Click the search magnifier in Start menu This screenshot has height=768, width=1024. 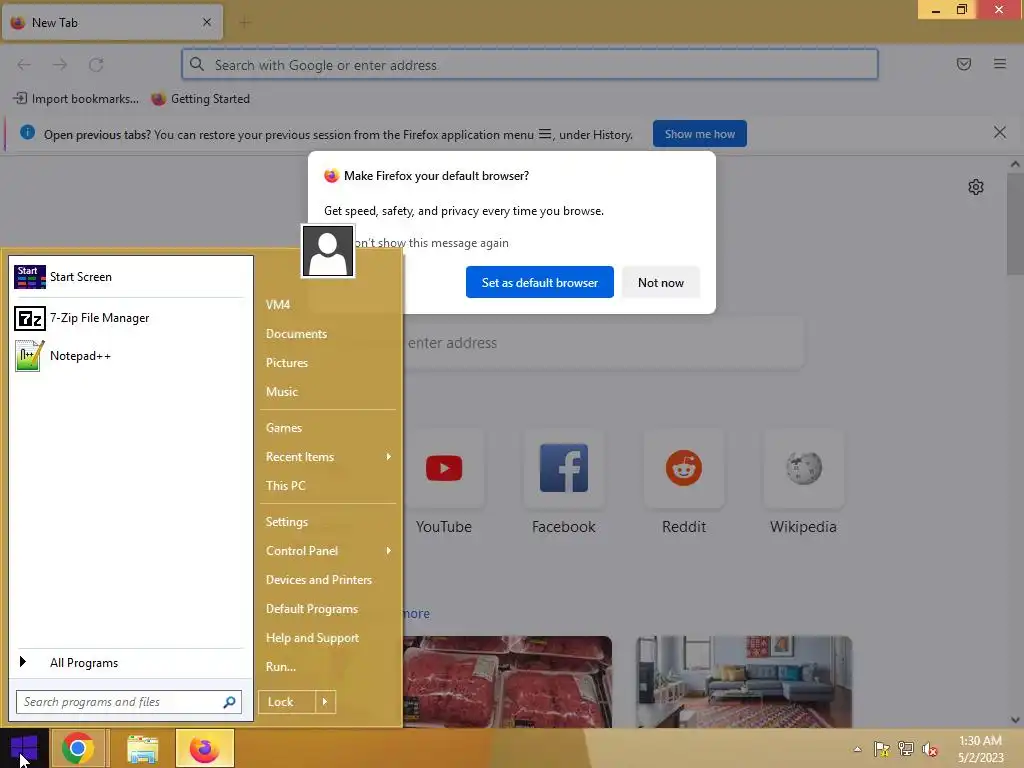229,702
